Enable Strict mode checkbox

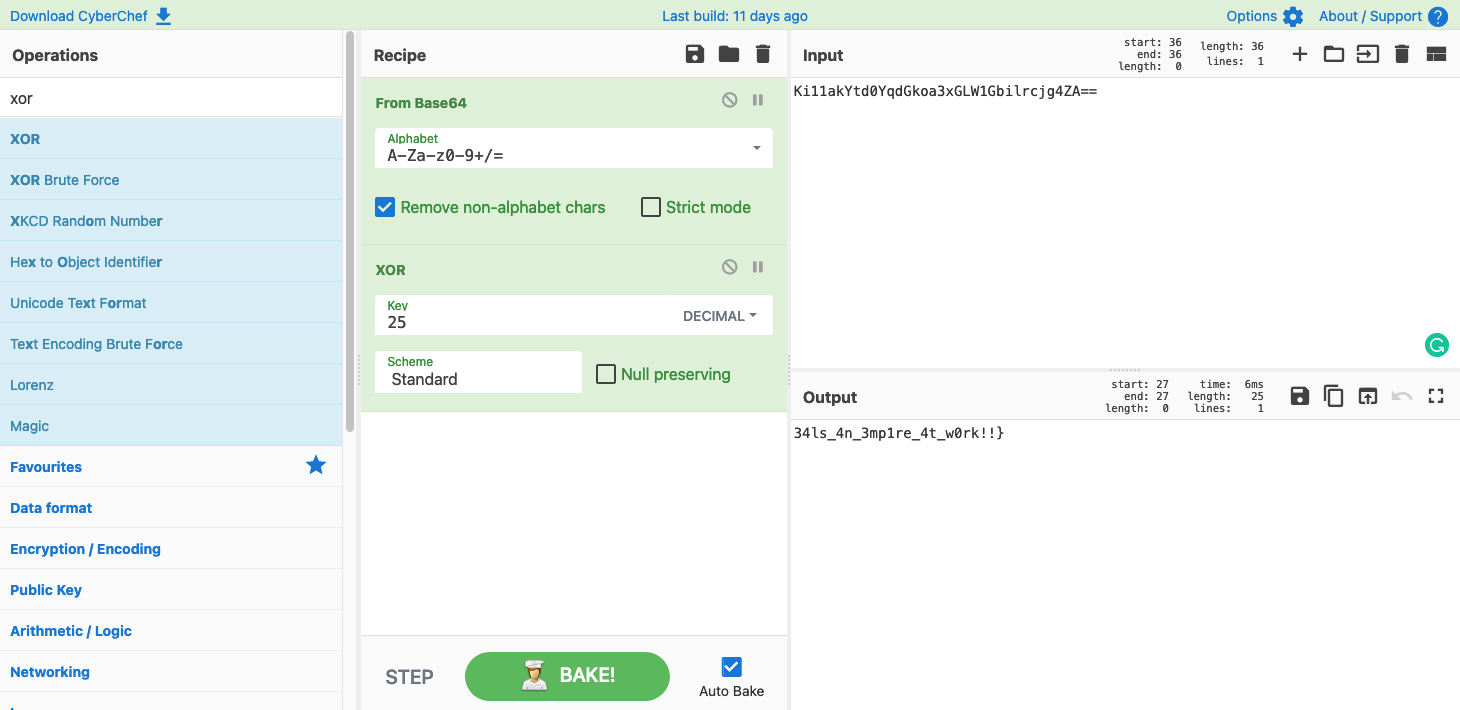point(651,207)
